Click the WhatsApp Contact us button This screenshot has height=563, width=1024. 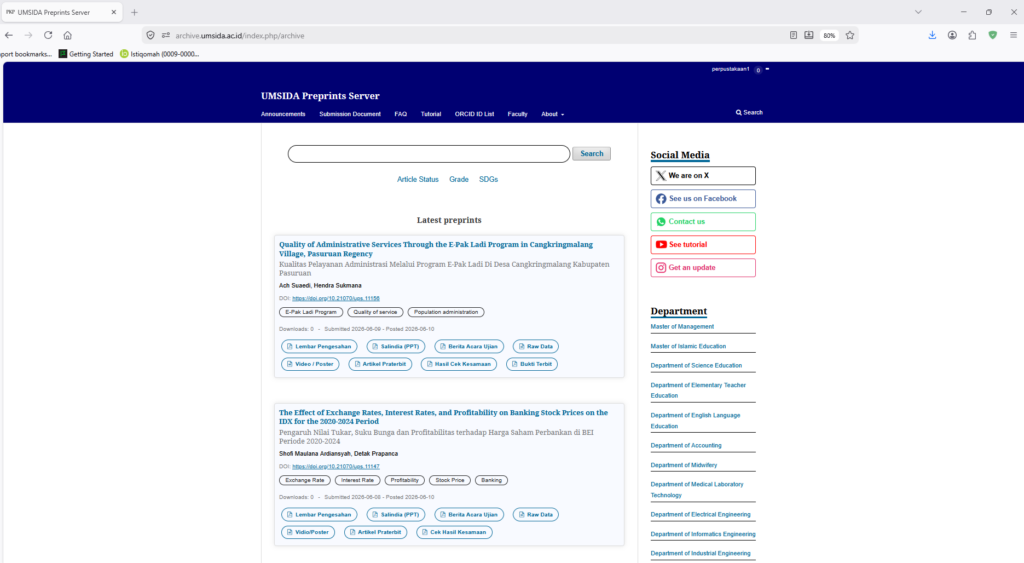tap(703, 221)
